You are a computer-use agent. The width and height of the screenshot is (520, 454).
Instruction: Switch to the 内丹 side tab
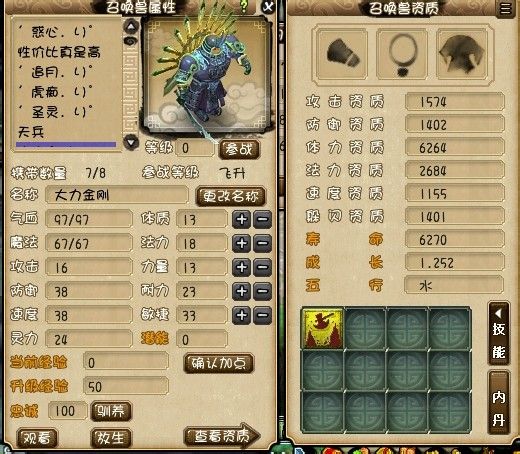coord(499,403)
